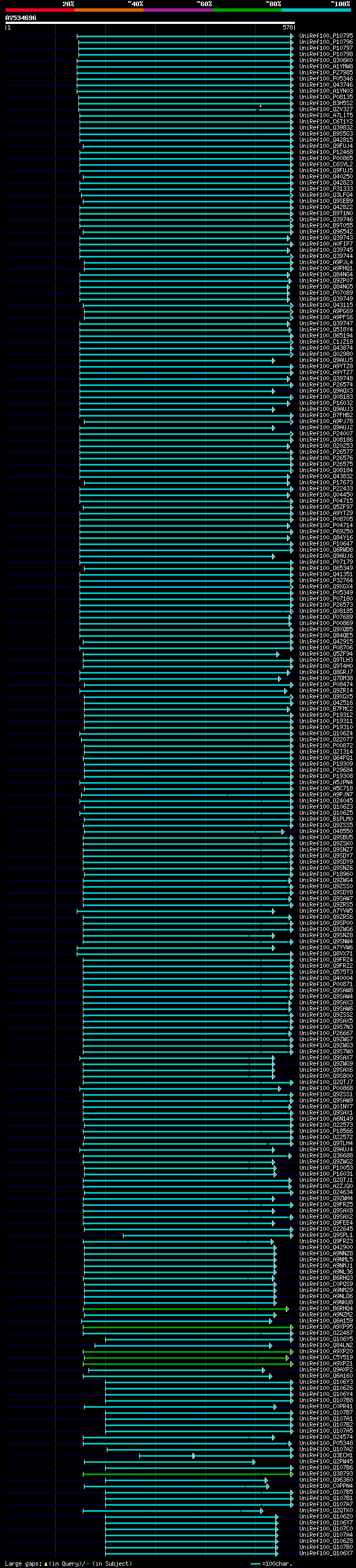Open hit UniRef100_O22487
The image size is (356, 1568).
tap(325, 1334)
